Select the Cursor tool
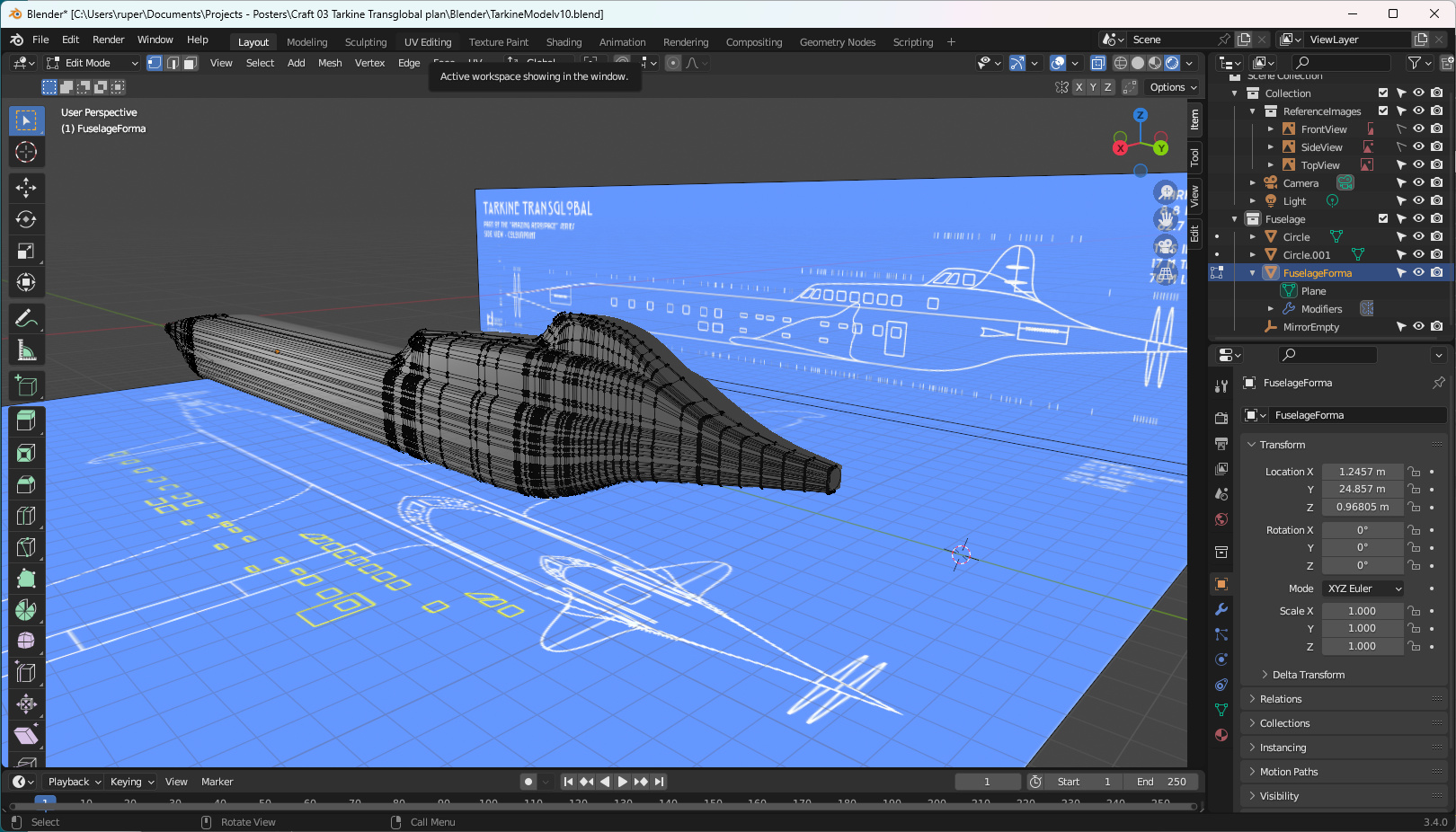The image size is (1456, 832). click(26, 152)
